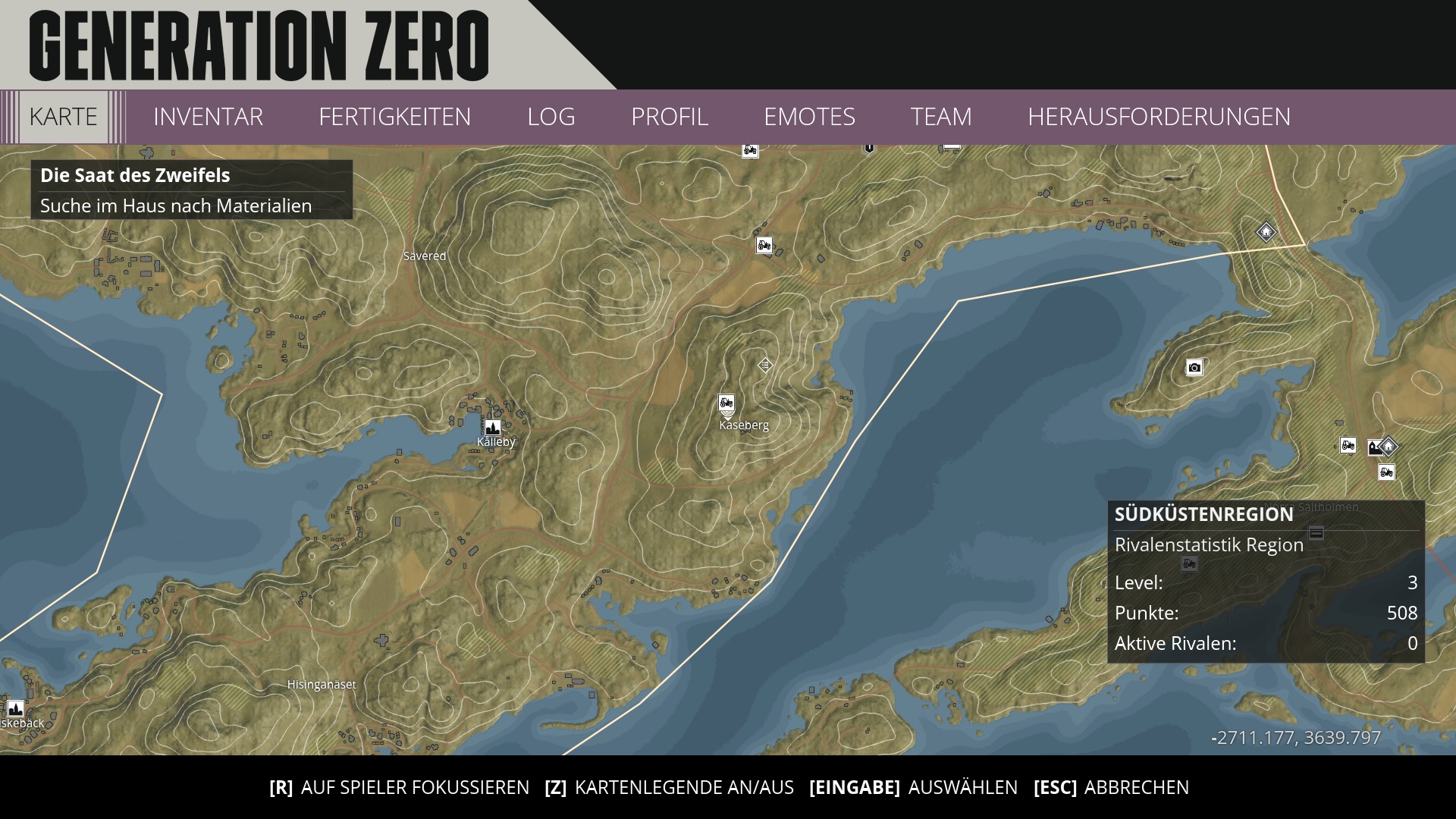Screen dimensions: 1456x819
Task: Click the 'Rivalenstatistik Region' subtitle
Action: [1210, 544]
